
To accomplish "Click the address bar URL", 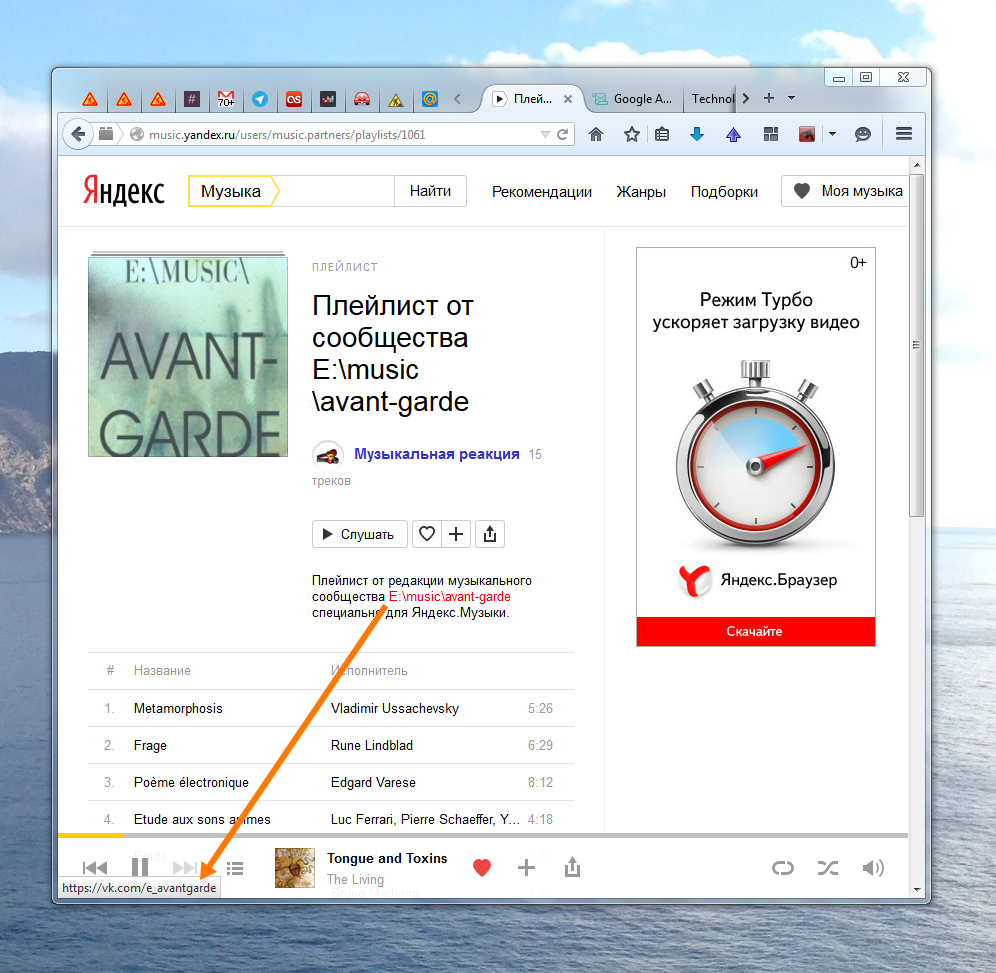I will point(287,135).
